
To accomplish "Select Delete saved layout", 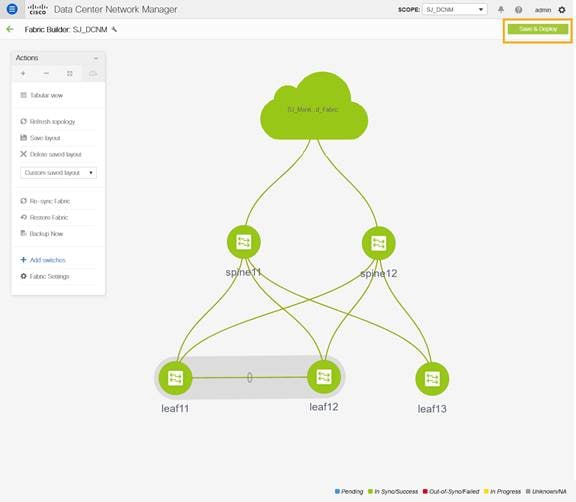I will point(51,154).
